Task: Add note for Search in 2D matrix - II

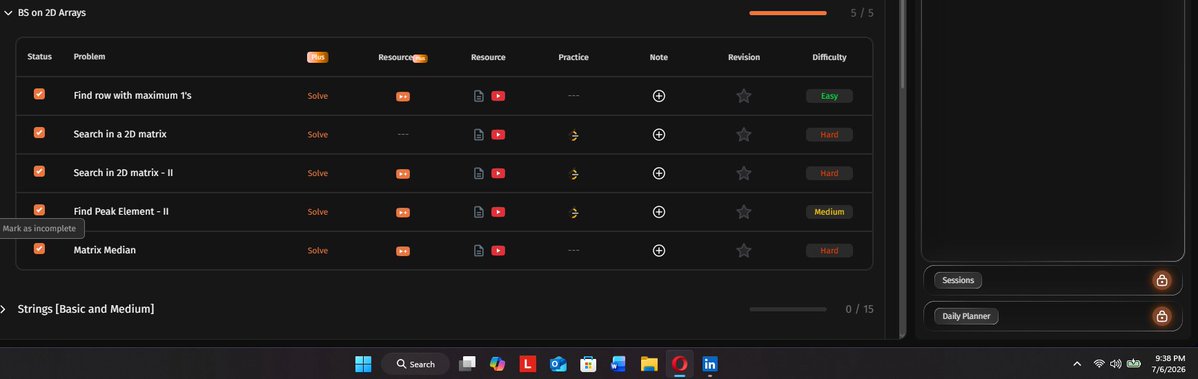Action: point(659,173)
